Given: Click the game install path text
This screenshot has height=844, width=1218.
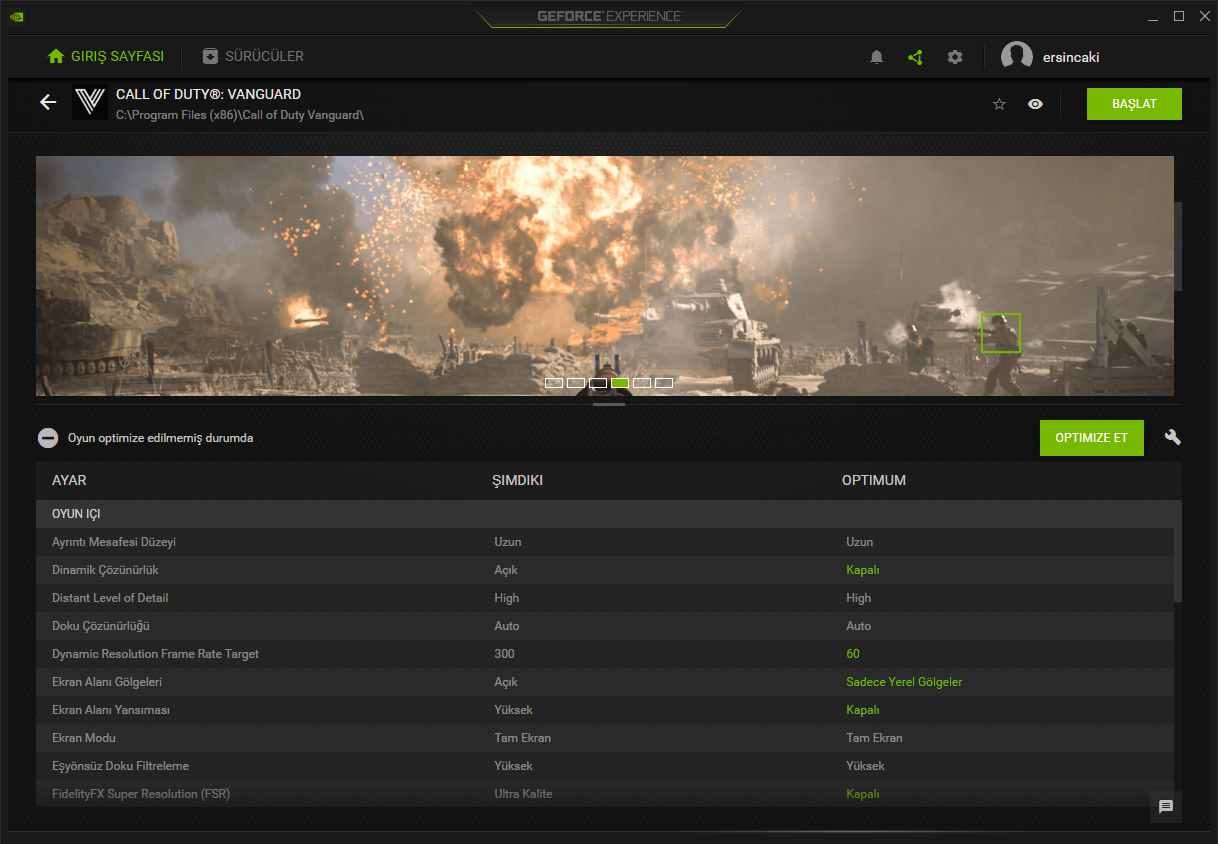Looking at the screenshot, I should (240, 115).
